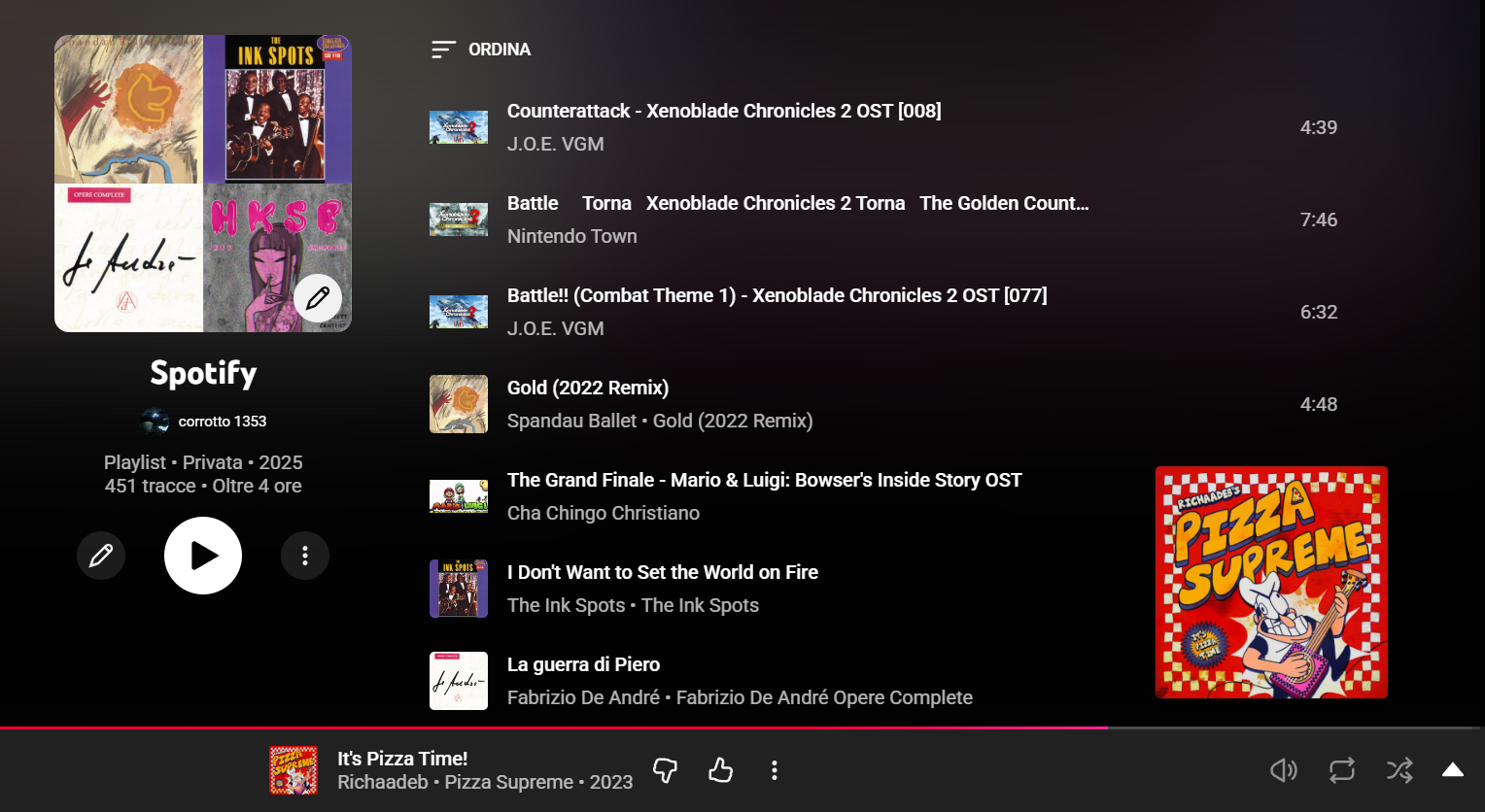The width and height of the screenshot is (1485, 812).
Task: Open the Gold (2022 Remix) album link
Action: (x=733, y=421)
